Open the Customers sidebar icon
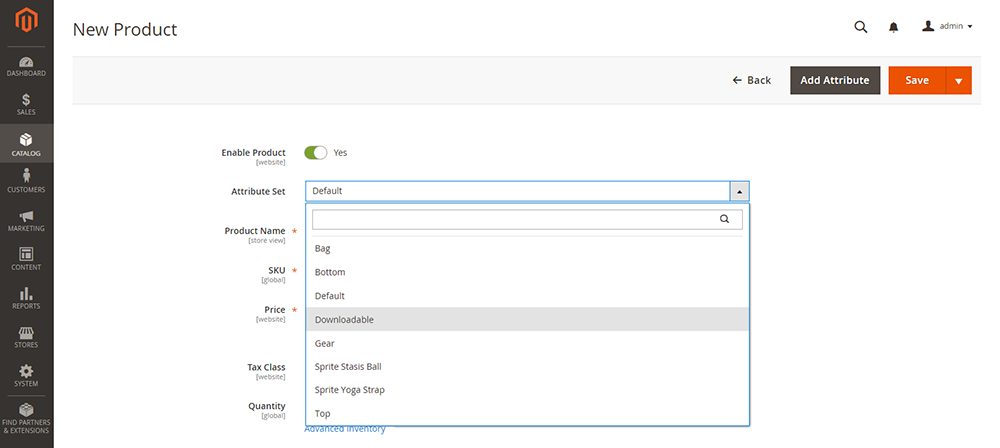 [26, 181]
